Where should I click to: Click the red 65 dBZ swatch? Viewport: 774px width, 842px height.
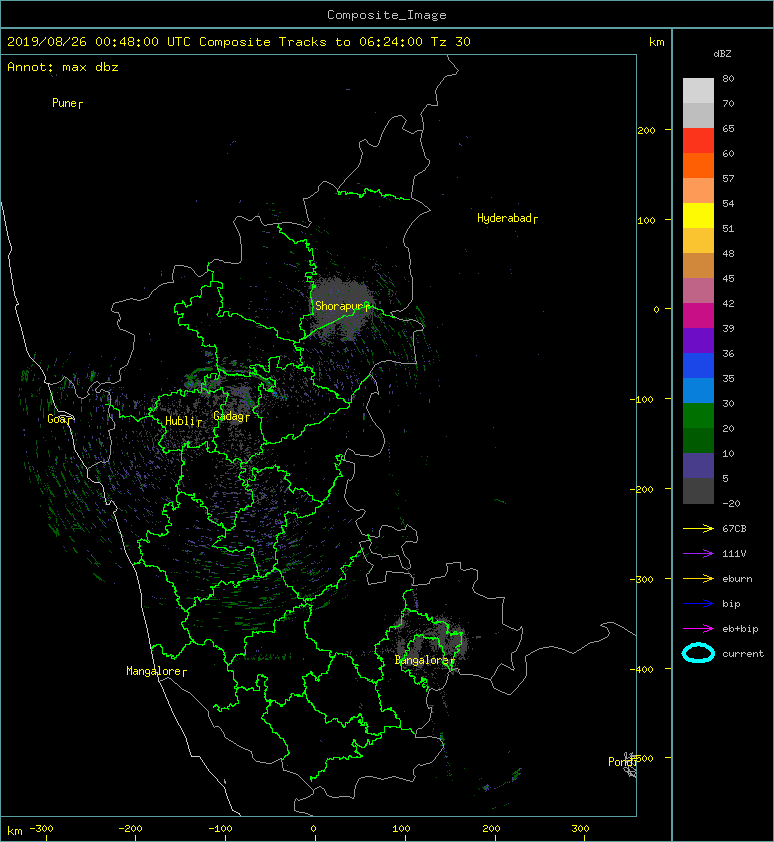(698, 141)
